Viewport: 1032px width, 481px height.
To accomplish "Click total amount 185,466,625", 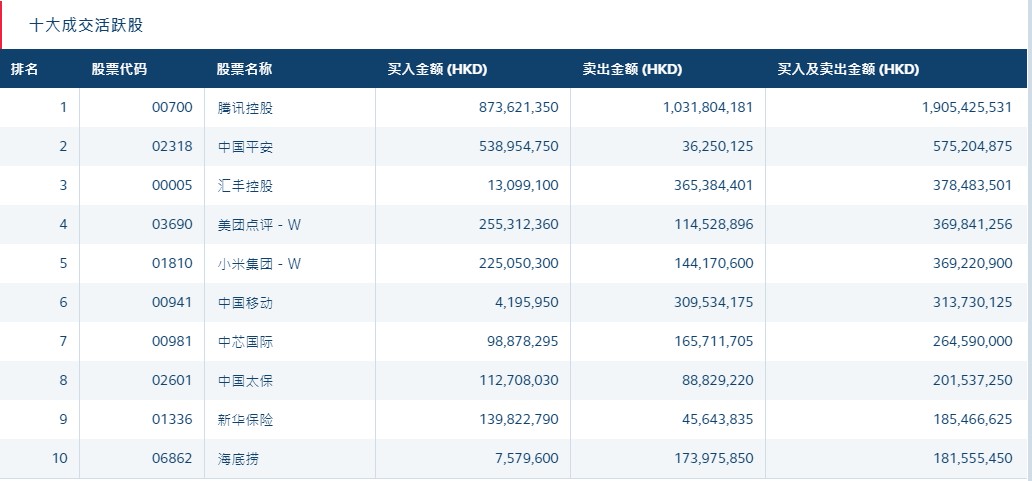I will [x=972, y=419].
